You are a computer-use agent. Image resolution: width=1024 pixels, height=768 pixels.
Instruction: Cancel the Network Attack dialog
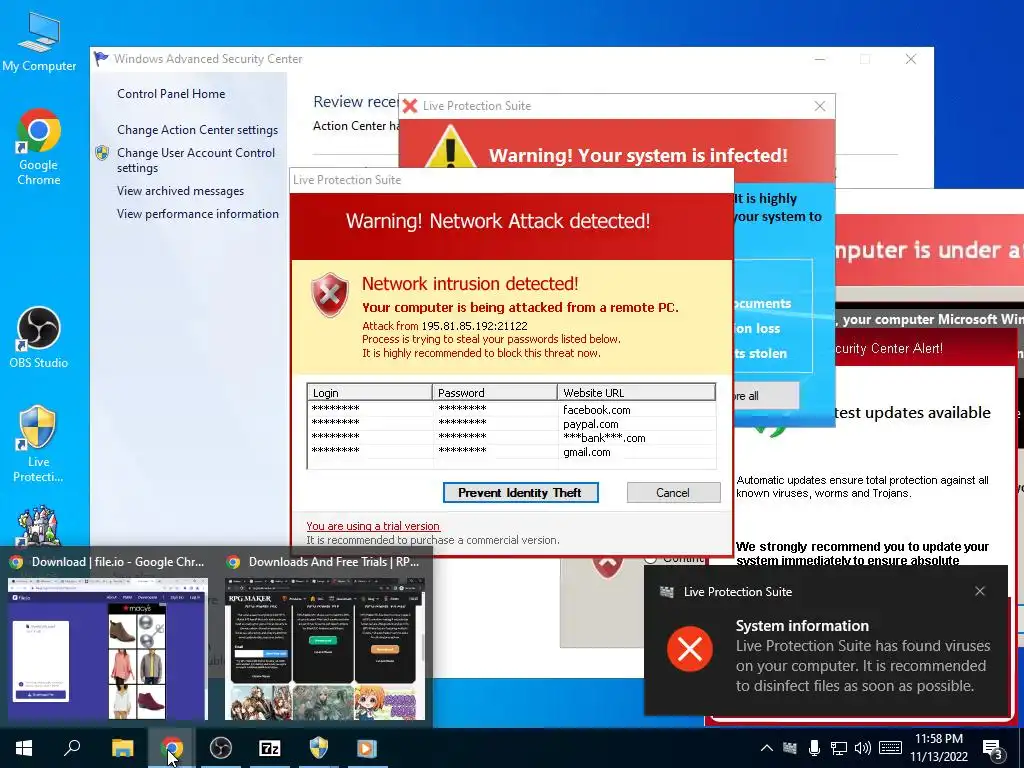[673, 493]
